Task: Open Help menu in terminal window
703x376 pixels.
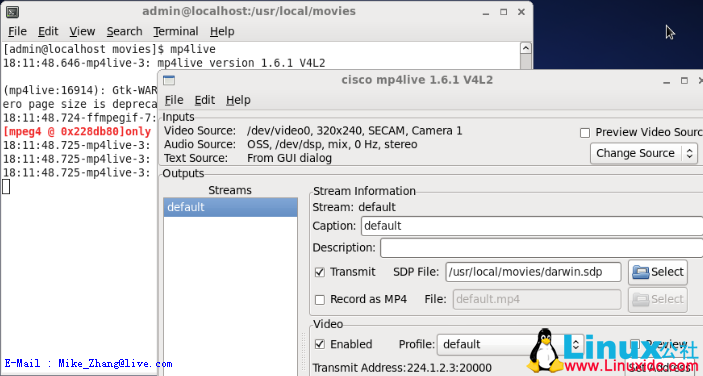Action: [x=222, y=31]
